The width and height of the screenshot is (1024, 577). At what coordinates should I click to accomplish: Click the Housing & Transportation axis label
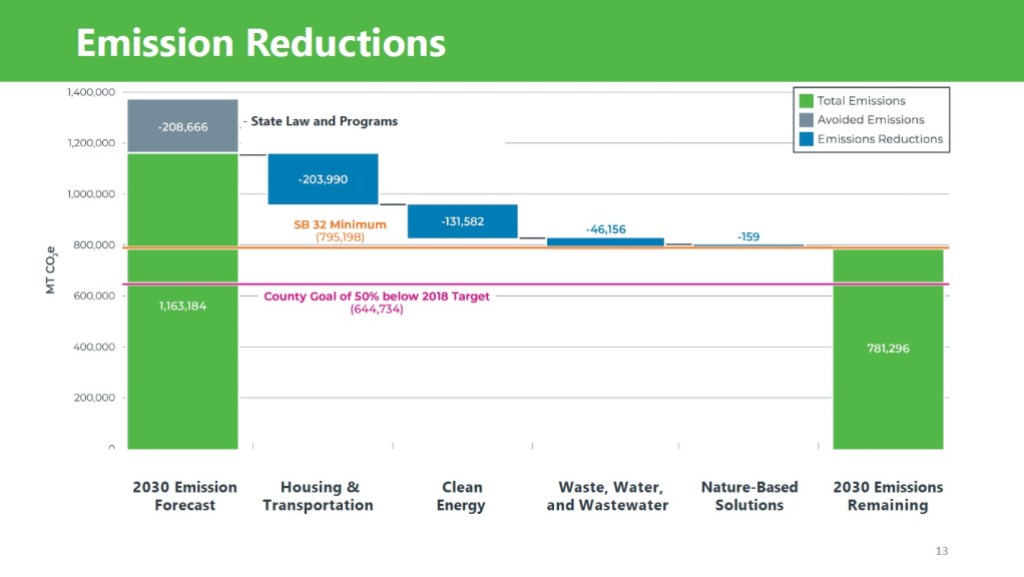(318, 496)
